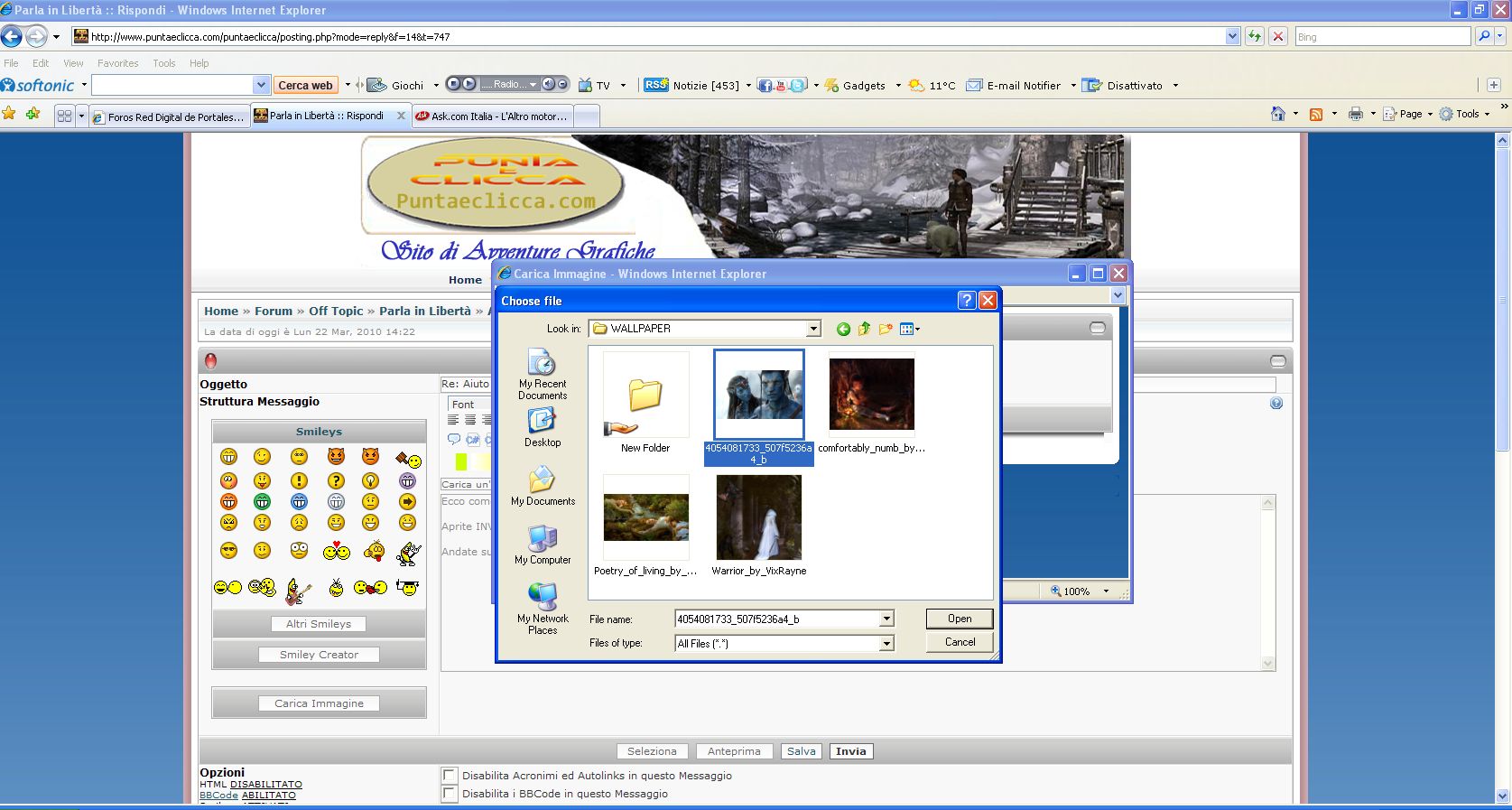This screenshot has height=810, width=1512.
Task: Check Disabilita i BBCode checkbox
Action: click(x=449, y=794)
